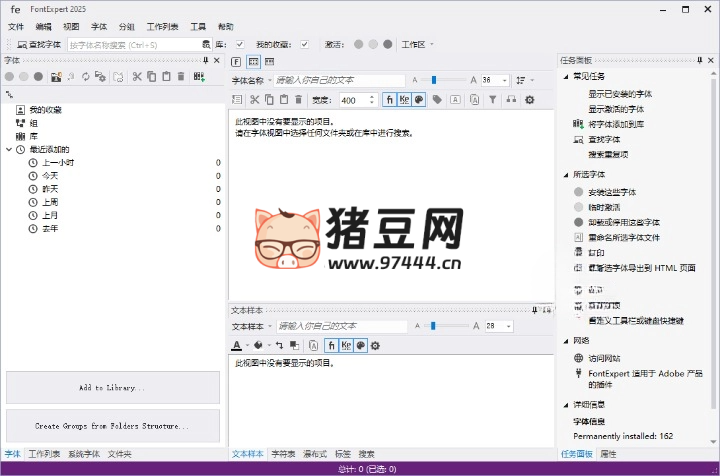Viewport: 720px width, 476px height.
Task: Click the default colors squares icon in the text sample toolbar
Action: [x=294, y=346]
